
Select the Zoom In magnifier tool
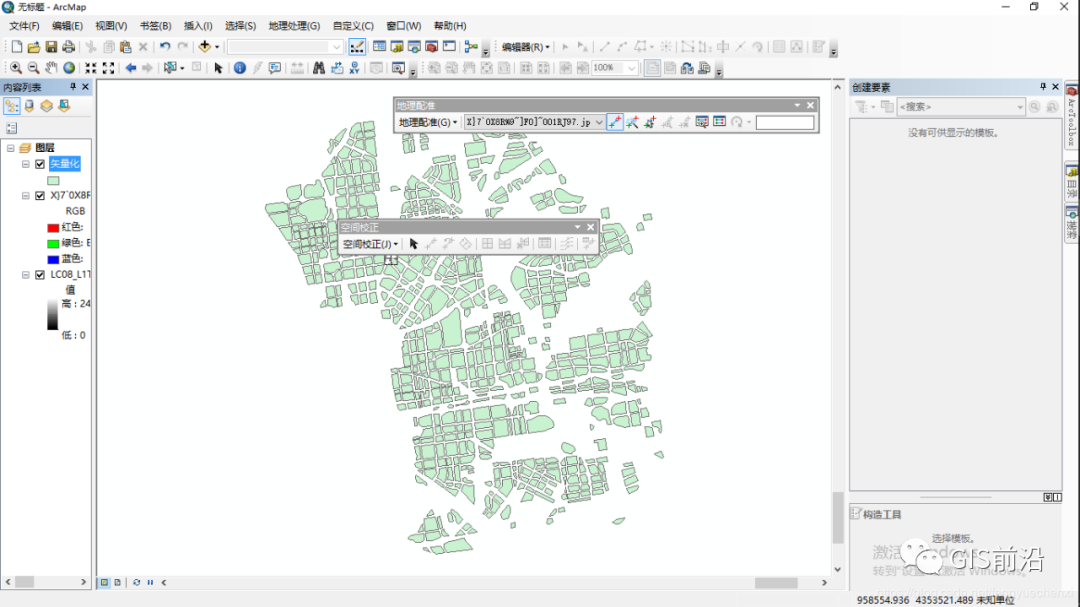pos(16,68)
